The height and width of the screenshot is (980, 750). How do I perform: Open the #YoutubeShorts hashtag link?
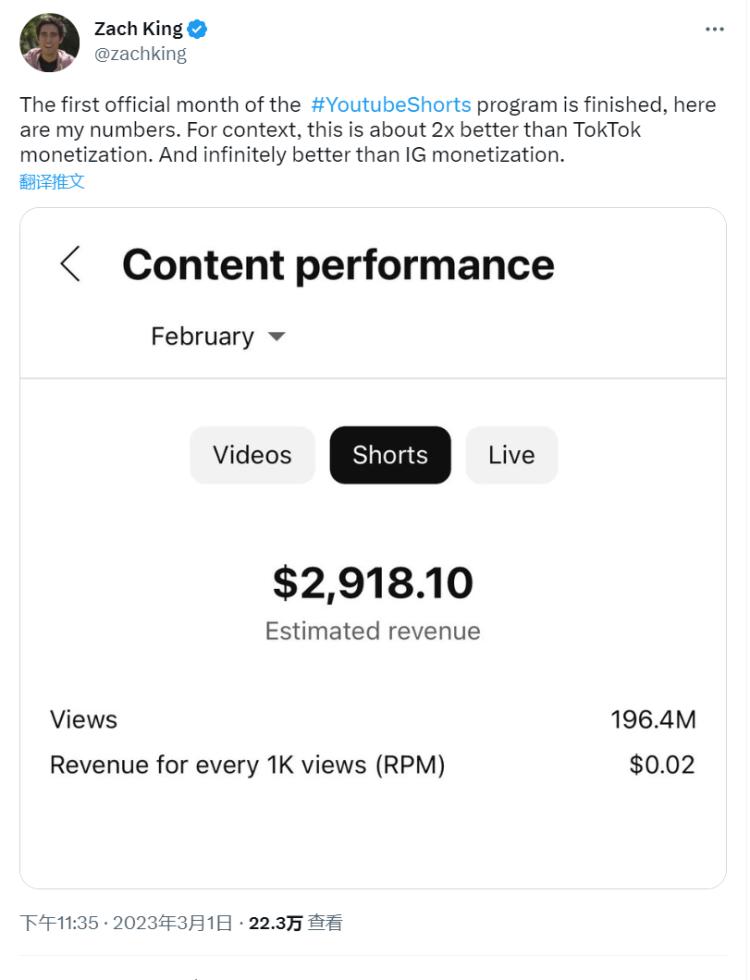[x=391, y=104]
